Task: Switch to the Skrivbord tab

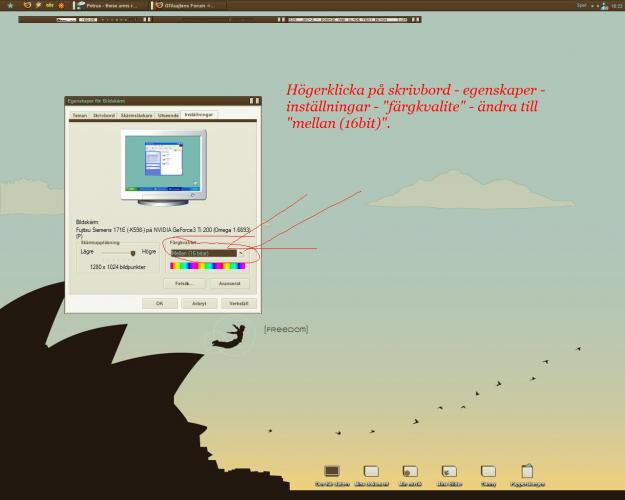Action: tap(104, 115)
